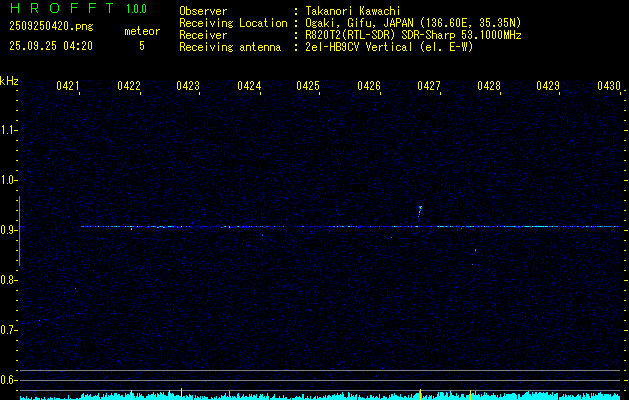The width and height of the screenshot is (629, 400).
Task: Click the 1.0 kHz frequency label
Action: point(8,180)
